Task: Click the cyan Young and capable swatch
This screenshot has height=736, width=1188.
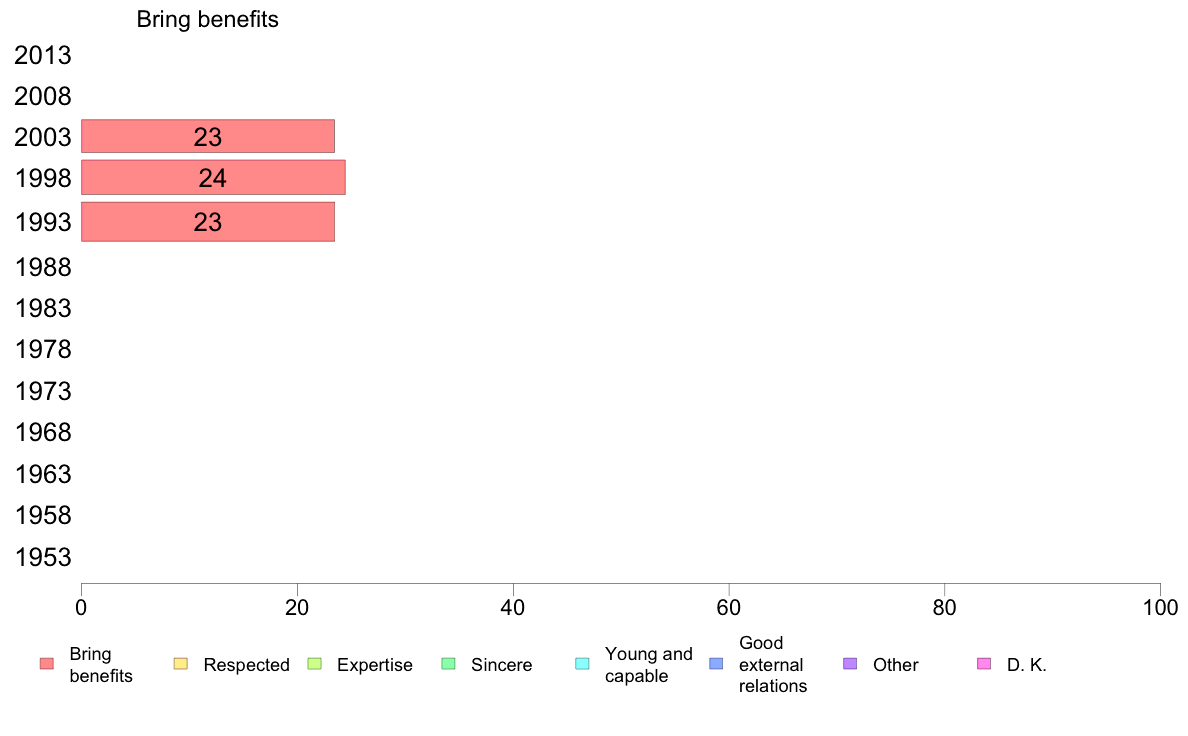Action: pos(582,664)
